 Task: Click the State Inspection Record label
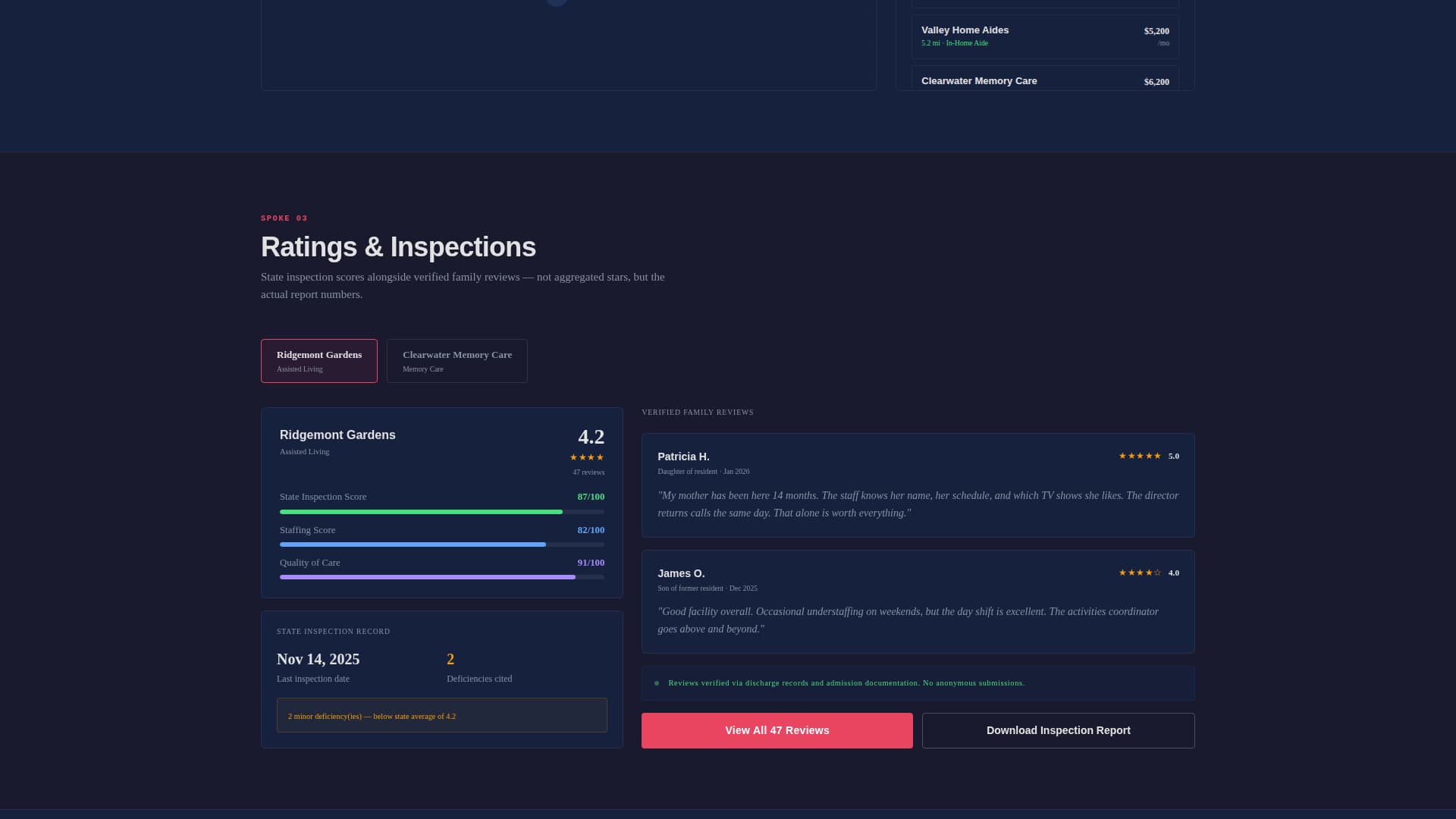(x=334, y=632)
